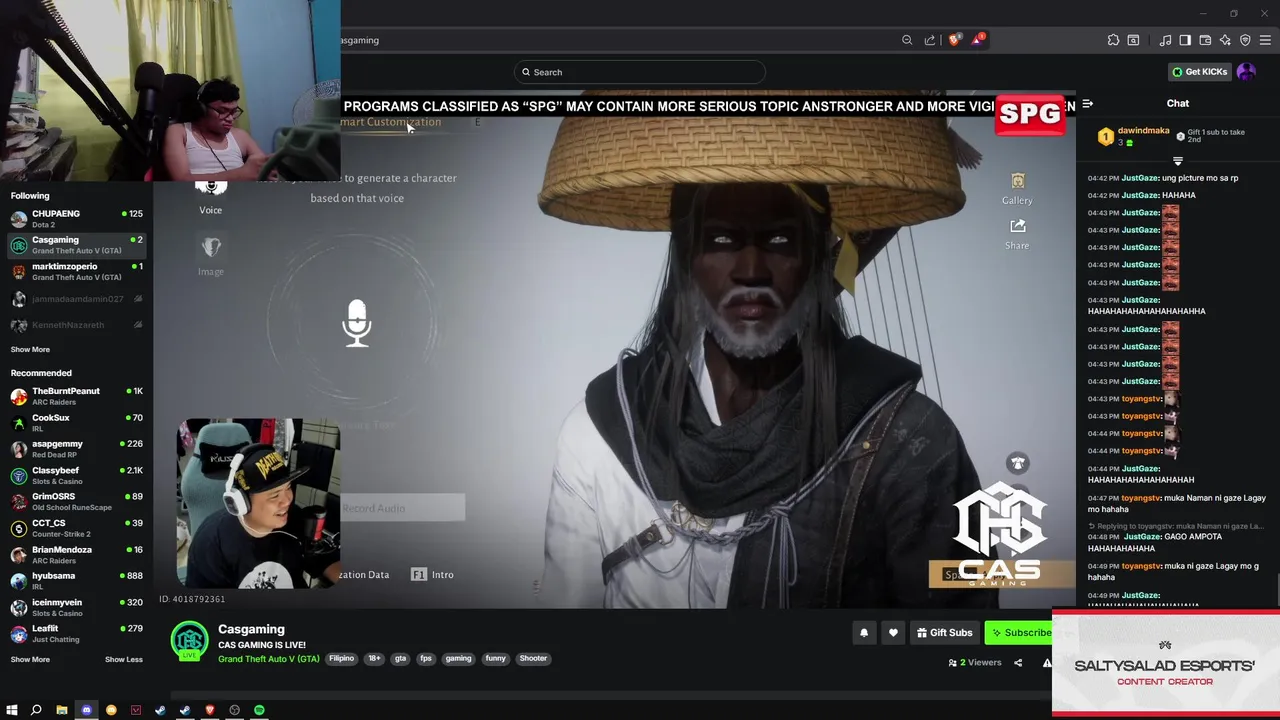Viewport: 1280px width, 720px height.
Task: Open GrimOSRS recommended channel
Action: click(77, 501)
